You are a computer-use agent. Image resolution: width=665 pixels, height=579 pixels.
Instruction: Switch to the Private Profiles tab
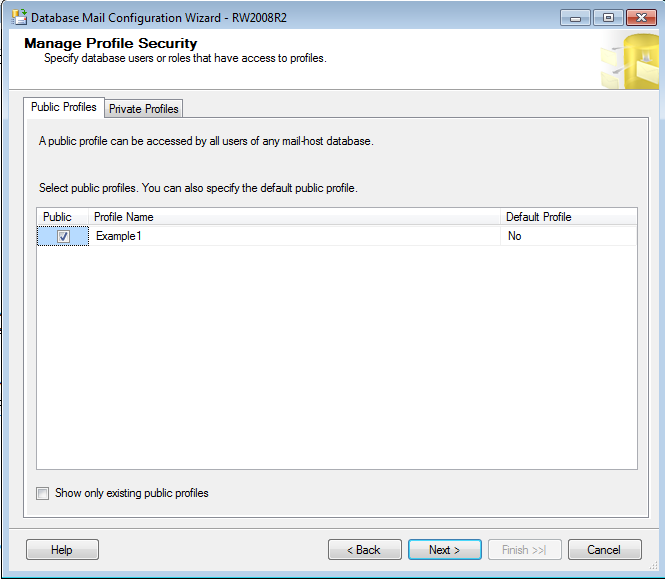143,109
